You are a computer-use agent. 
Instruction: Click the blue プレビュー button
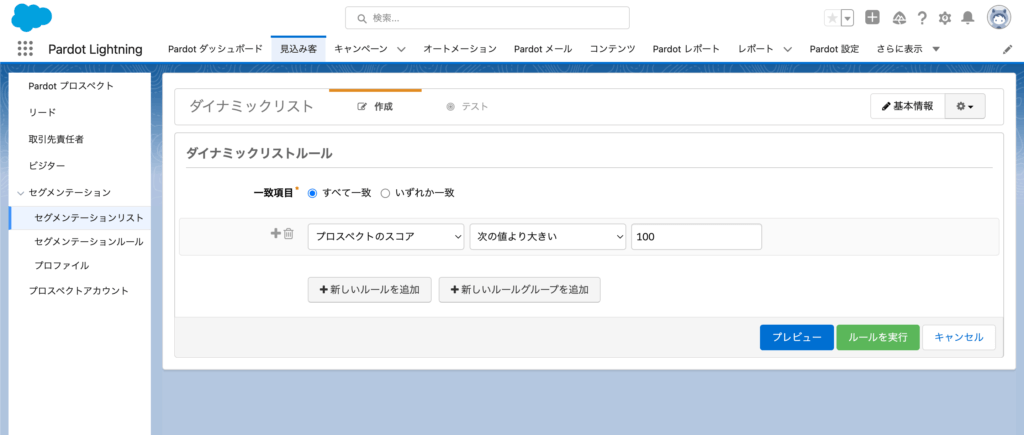(797, 338)
